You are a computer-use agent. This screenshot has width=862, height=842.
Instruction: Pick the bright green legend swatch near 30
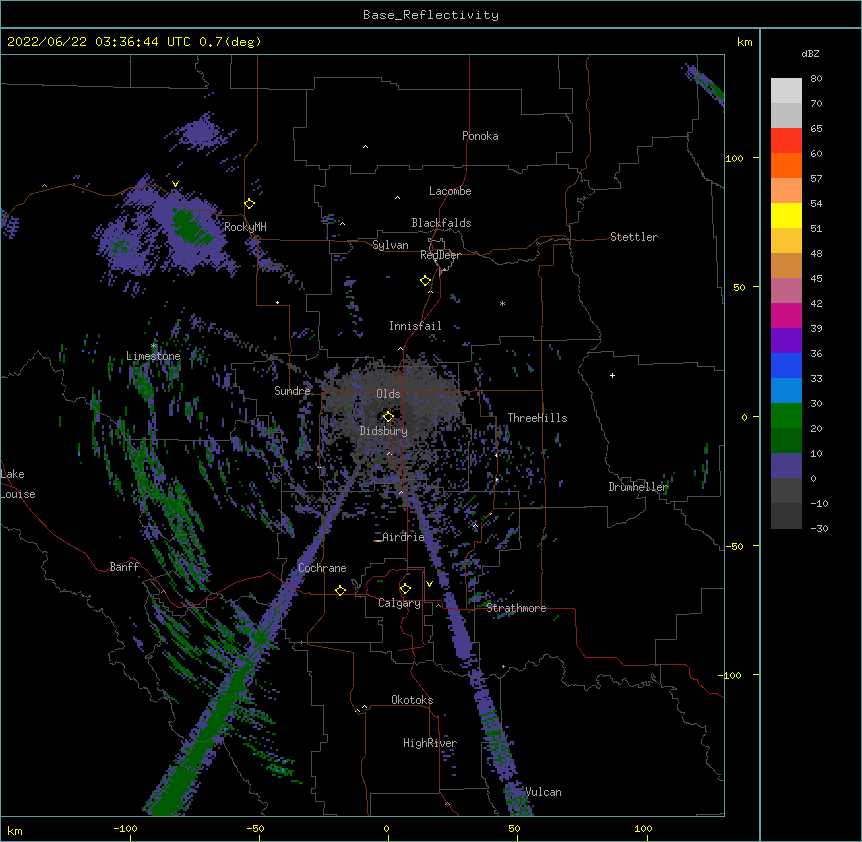tap(786, 416)
